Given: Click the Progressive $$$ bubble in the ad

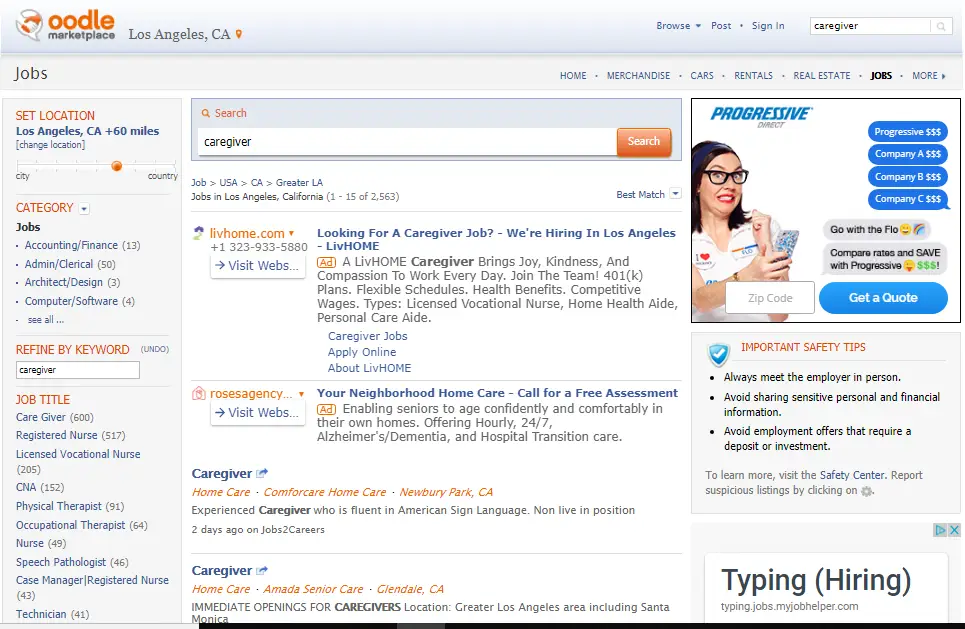Looking at the screenshot, I should [908, 132].
